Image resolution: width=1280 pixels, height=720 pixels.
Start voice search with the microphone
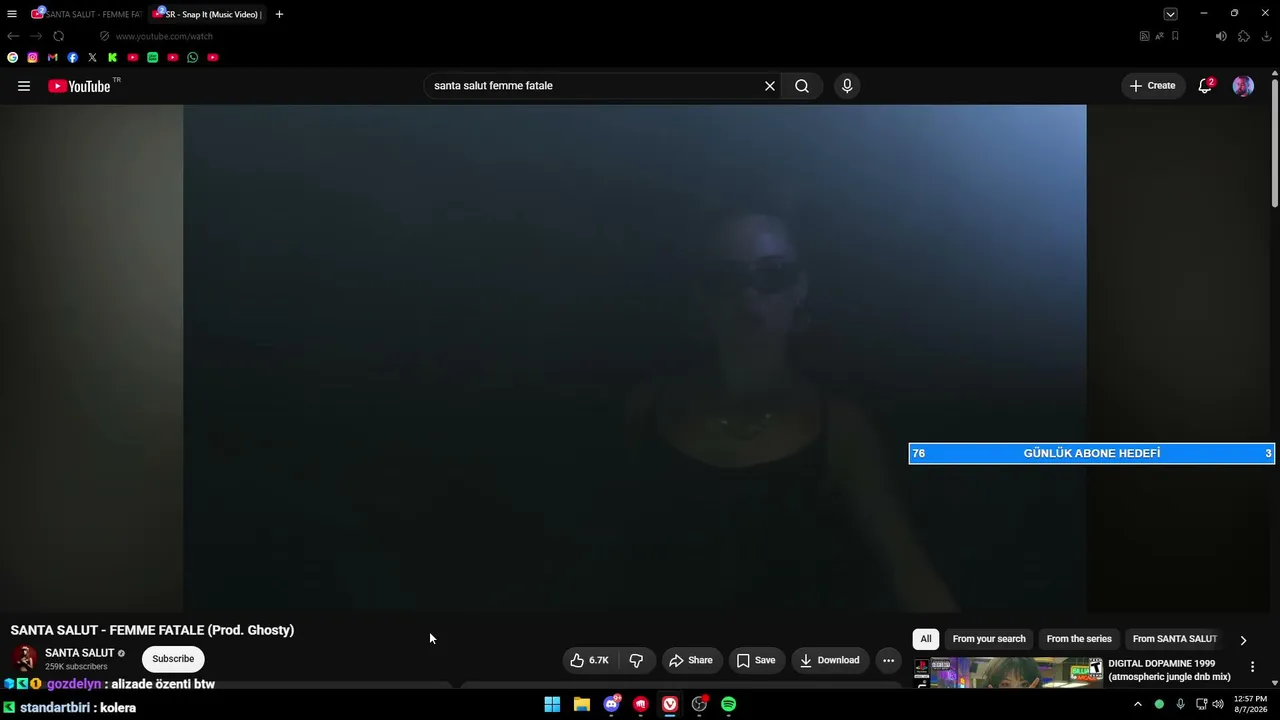click(x=847, y=86)
